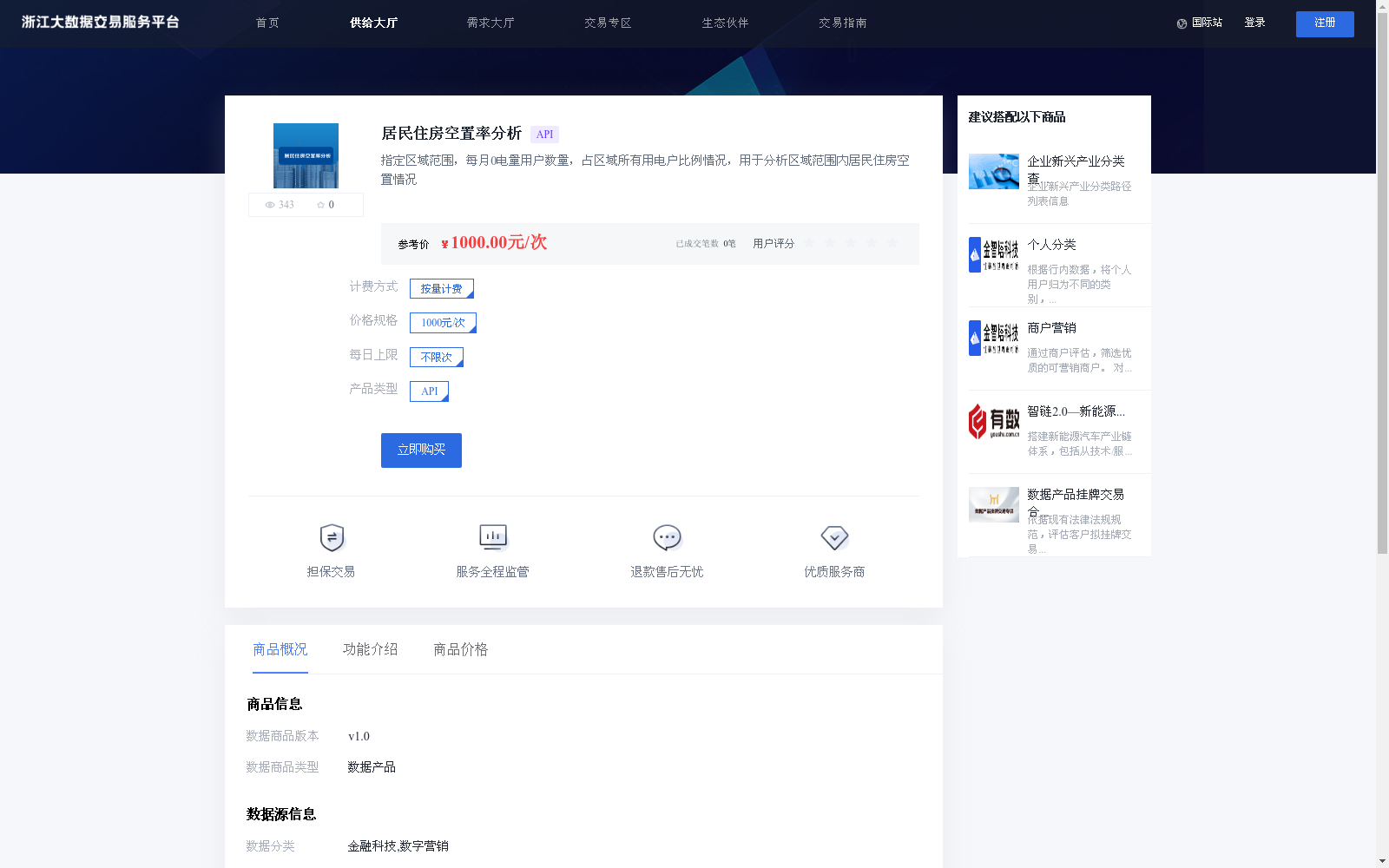Click the eye view-count icon
This screenshot has height=868, width=1389.
pos(270,205)
